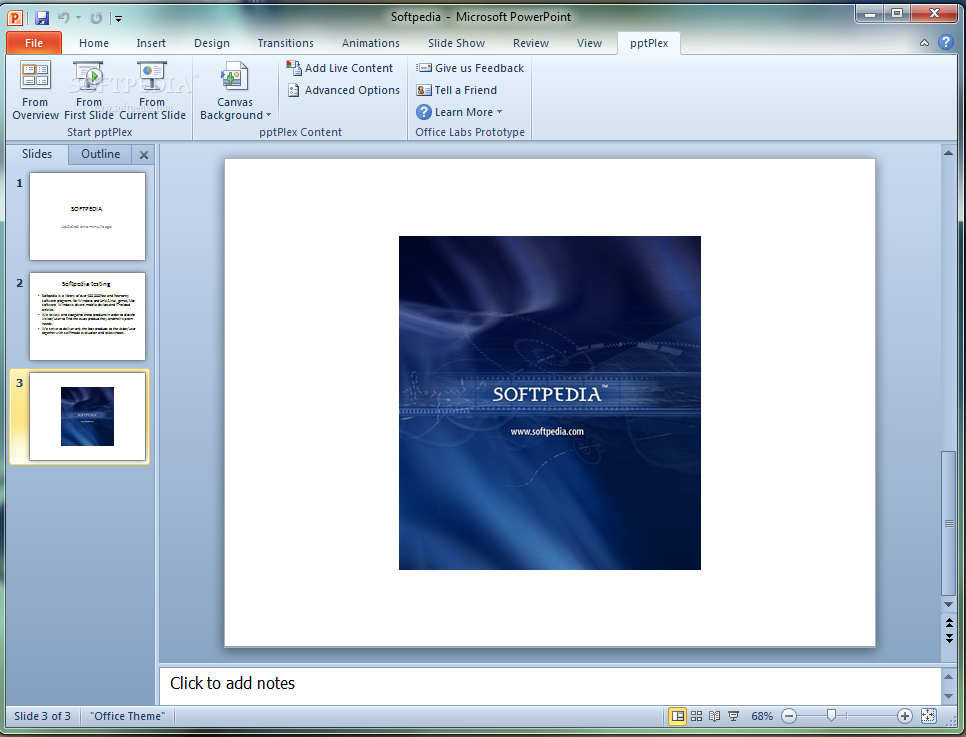Switch to the Home tab
Viewport: 966px width, 737px height.
[x=94, y=43]
